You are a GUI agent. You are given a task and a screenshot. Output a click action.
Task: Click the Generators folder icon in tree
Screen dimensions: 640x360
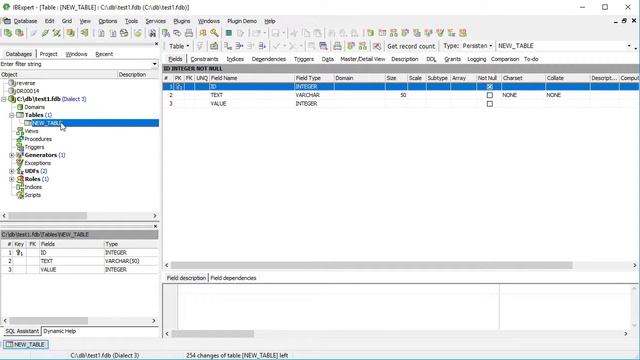pyautogui.click(x=20, y=155)
